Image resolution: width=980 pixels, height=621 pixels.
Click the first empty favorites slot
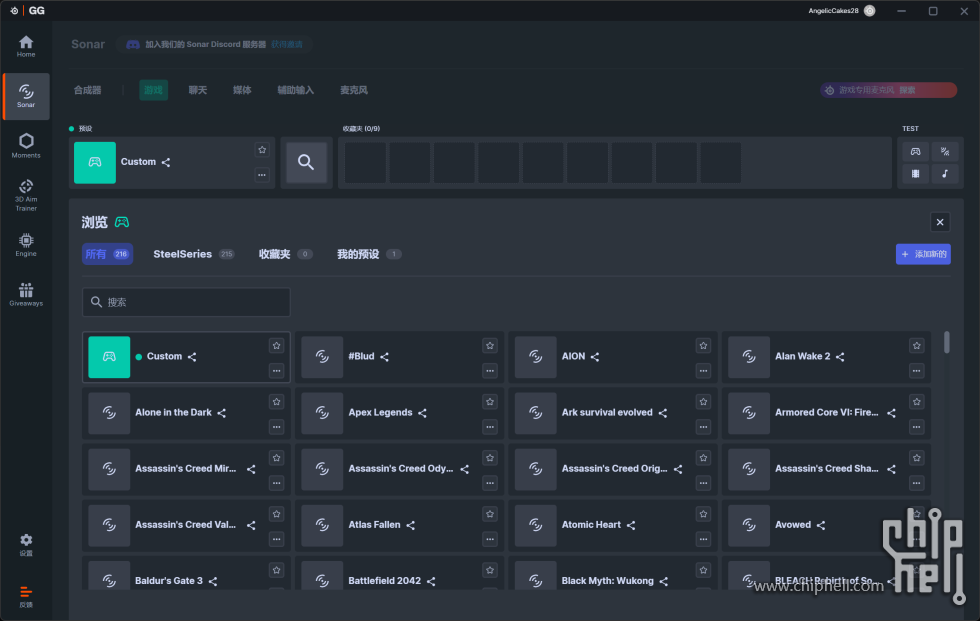(365, 162)
